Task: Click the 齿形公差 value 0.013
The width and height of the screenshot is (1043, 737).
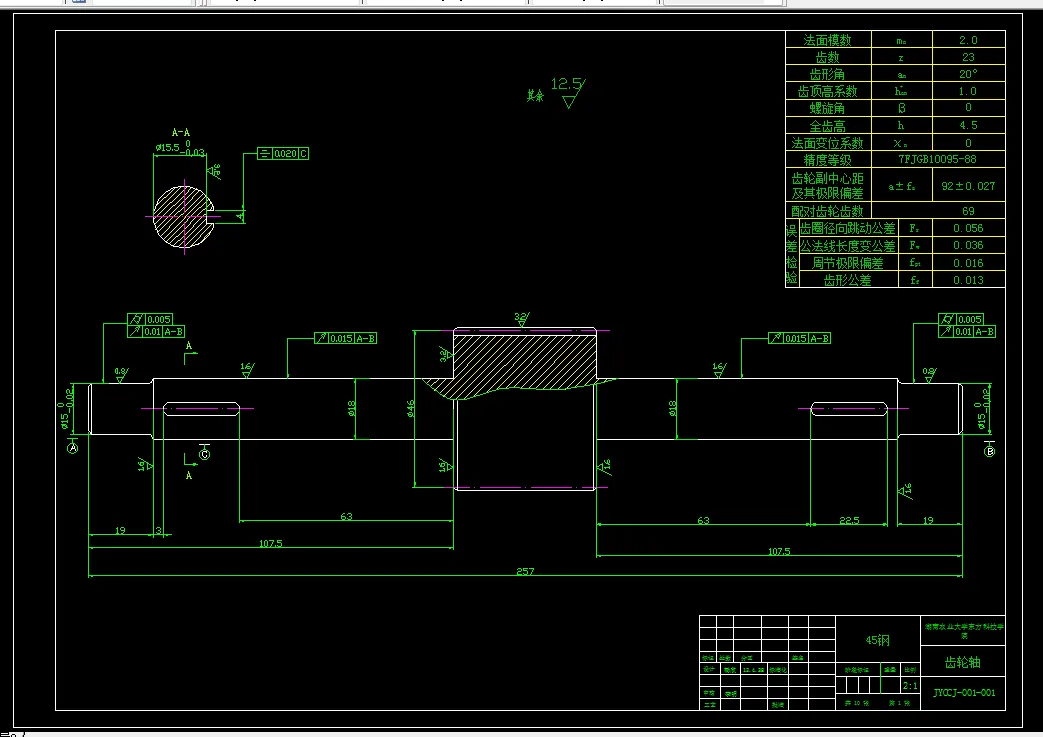Action: [x=968, y=280]
